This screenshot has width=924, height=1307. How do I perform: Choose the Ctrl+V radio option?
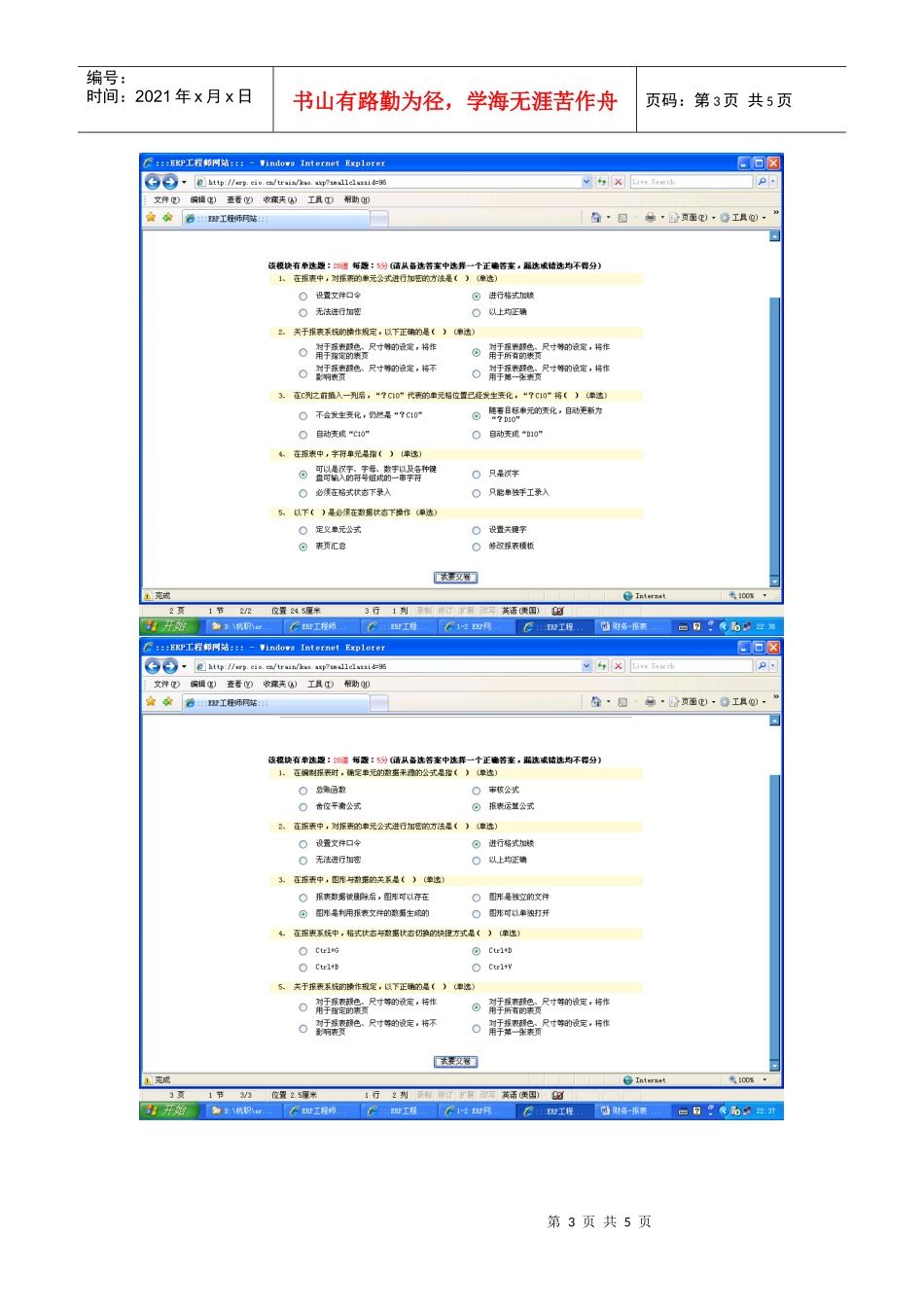(x=477, y=968)
